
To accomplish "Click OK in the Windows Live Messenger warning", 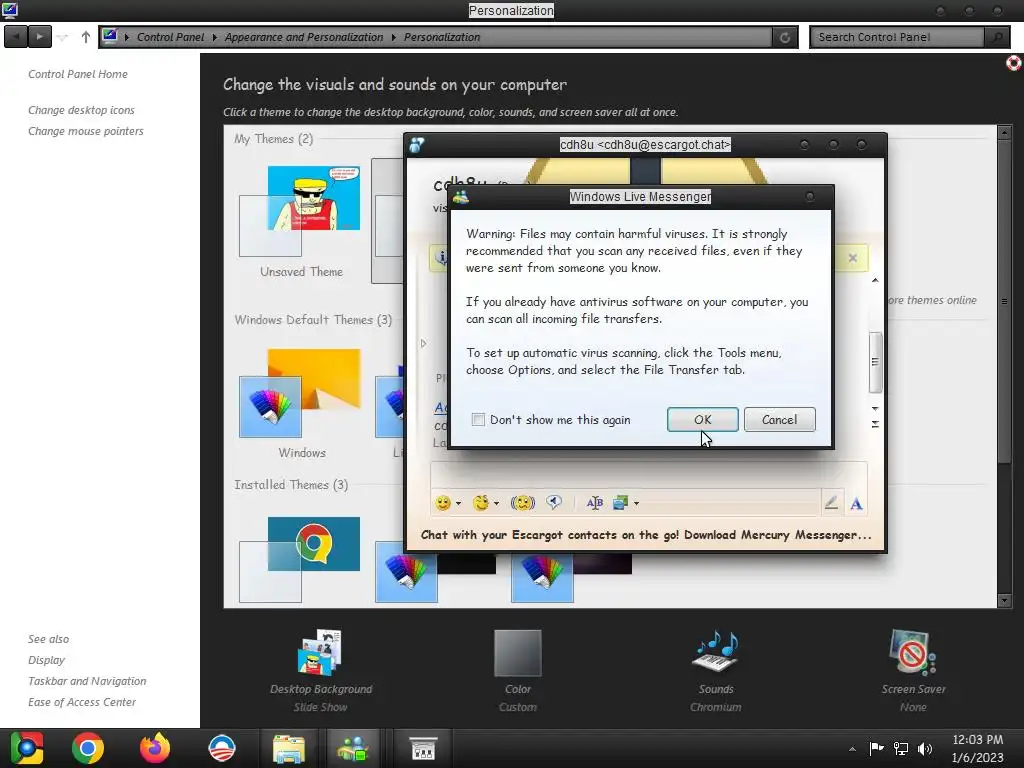I will 702,419.
